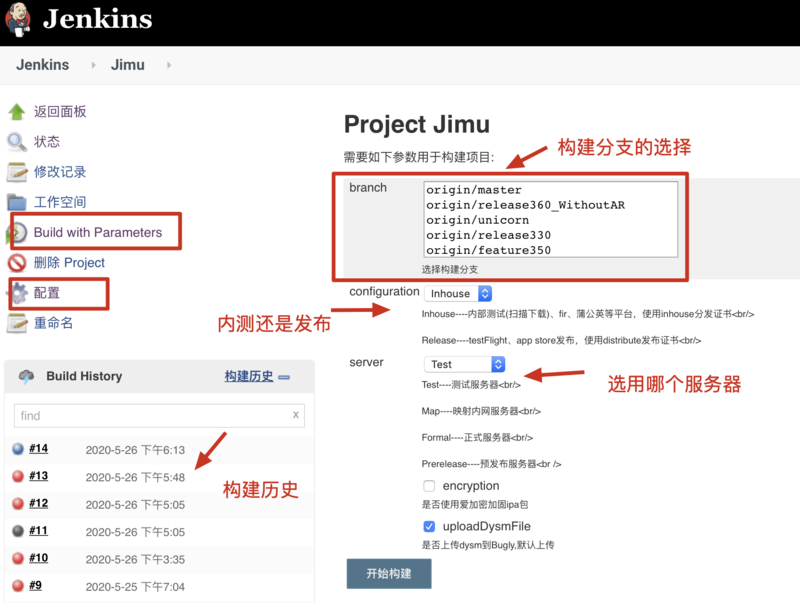Expand the breadcrumb arrow after Jimu
Viewport: 800px width, 603px height.
click(169, 65)
